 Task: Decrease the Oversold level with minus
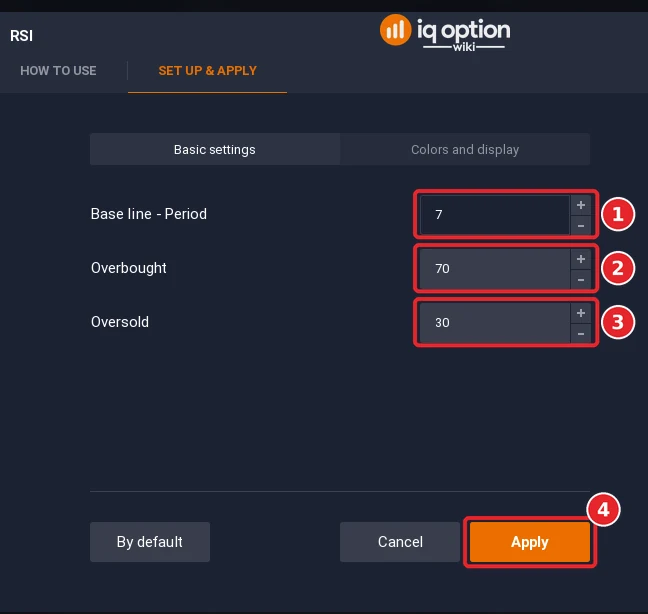(581, 333)
